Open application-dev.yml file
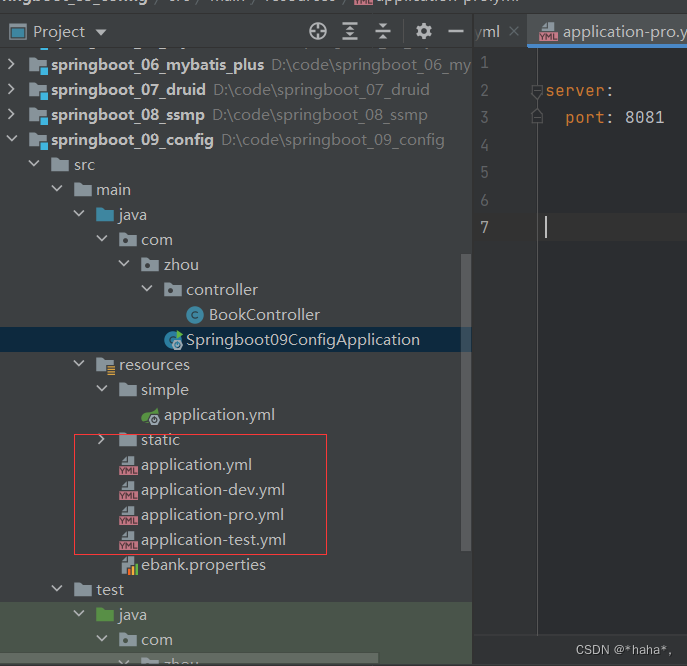 213,489
